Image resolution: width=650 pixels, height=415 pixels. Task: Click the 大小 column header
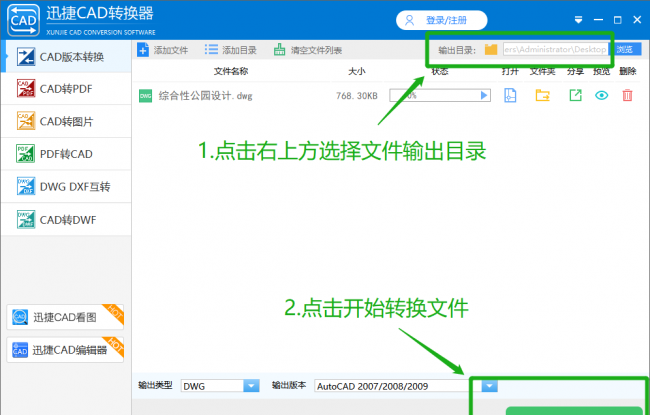click(x=357, y=71)
